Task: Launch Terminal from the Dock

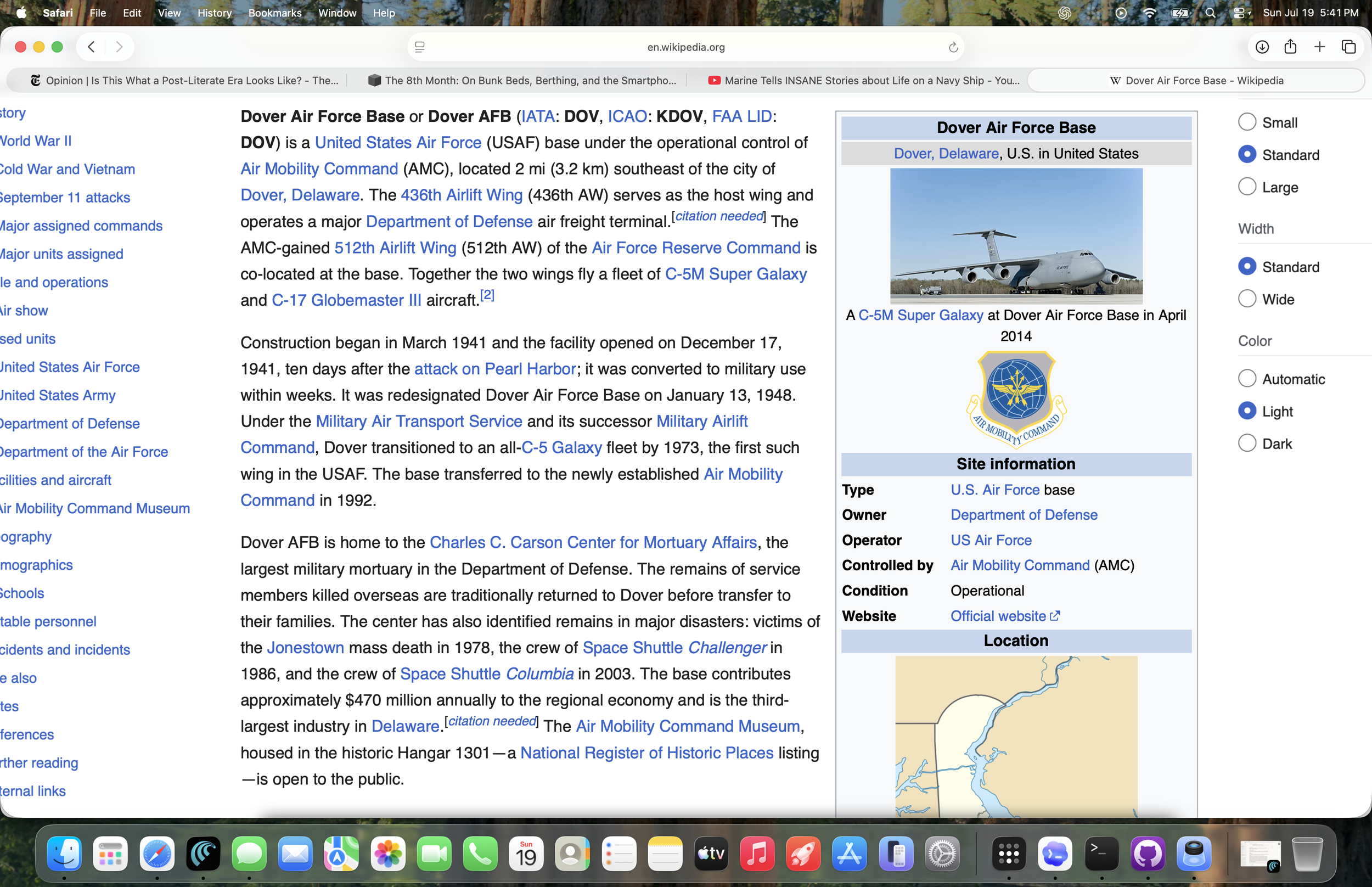Action: (1101, 853)
